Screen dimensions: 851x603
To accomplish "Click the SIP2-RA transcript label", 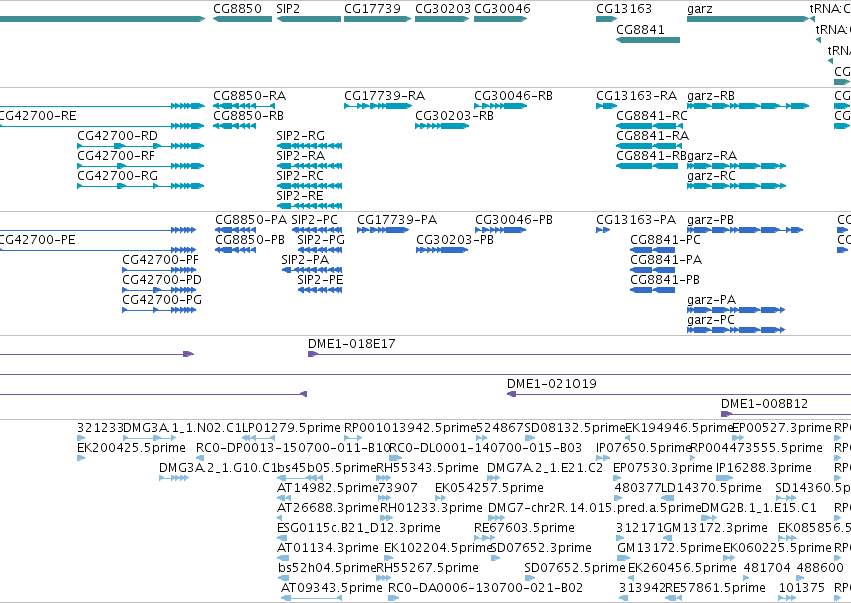I will point(300,156).
